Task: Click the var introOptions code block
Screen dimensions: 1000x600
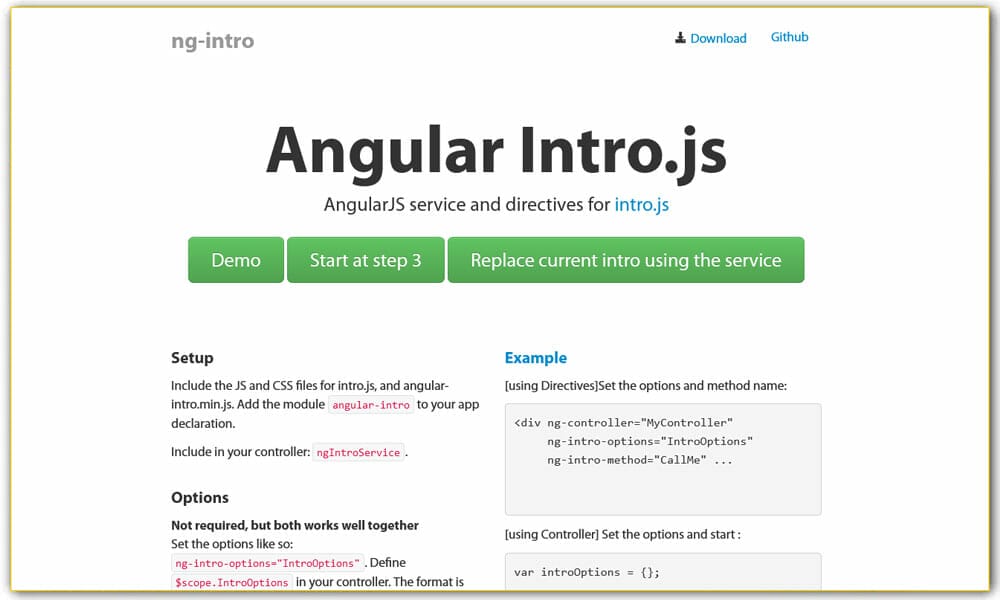Action: (662, 571)
